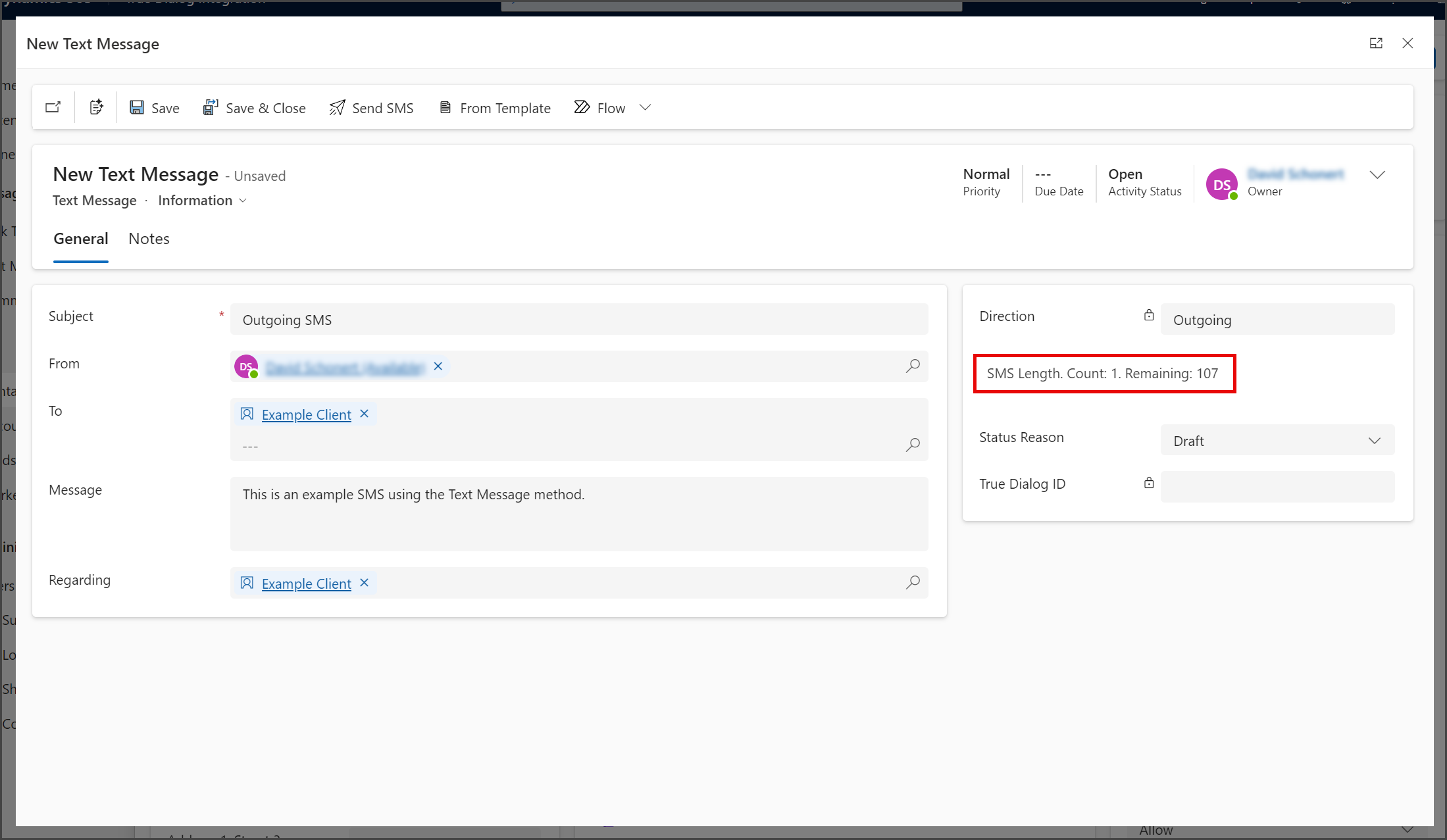This screenshot has height=840, width=1447.
Task: Click the locked Direction field
Action: [x=1277, y=320]
